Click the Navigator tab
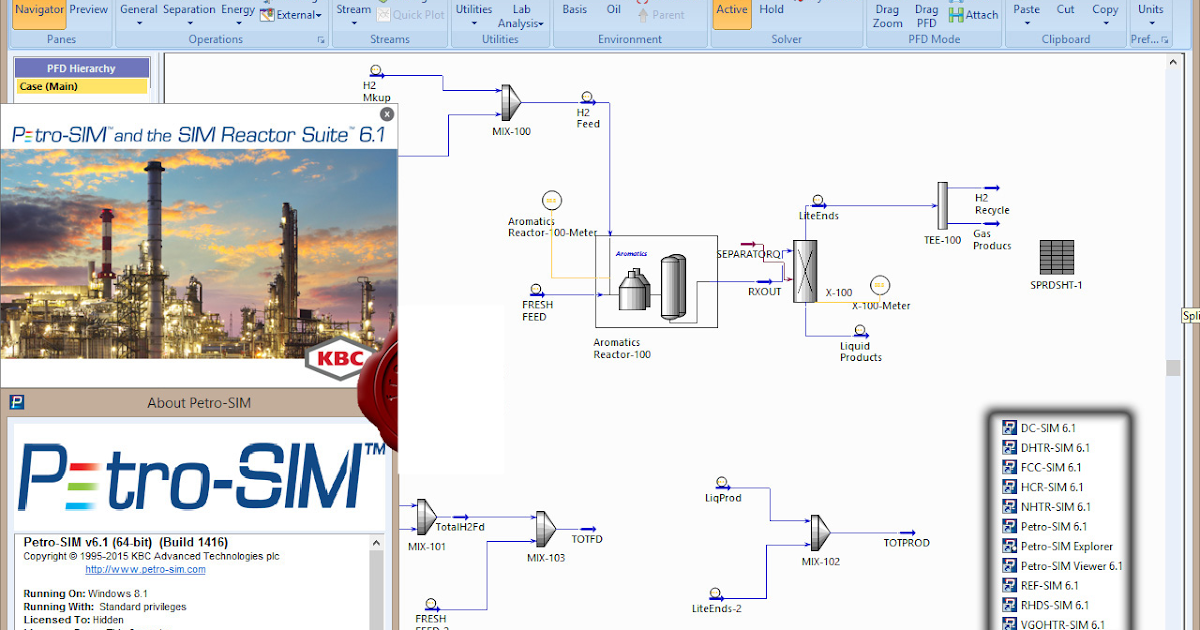Viewport: 1200px width, 630px height. pyautogui.click(x=39, y=8)
